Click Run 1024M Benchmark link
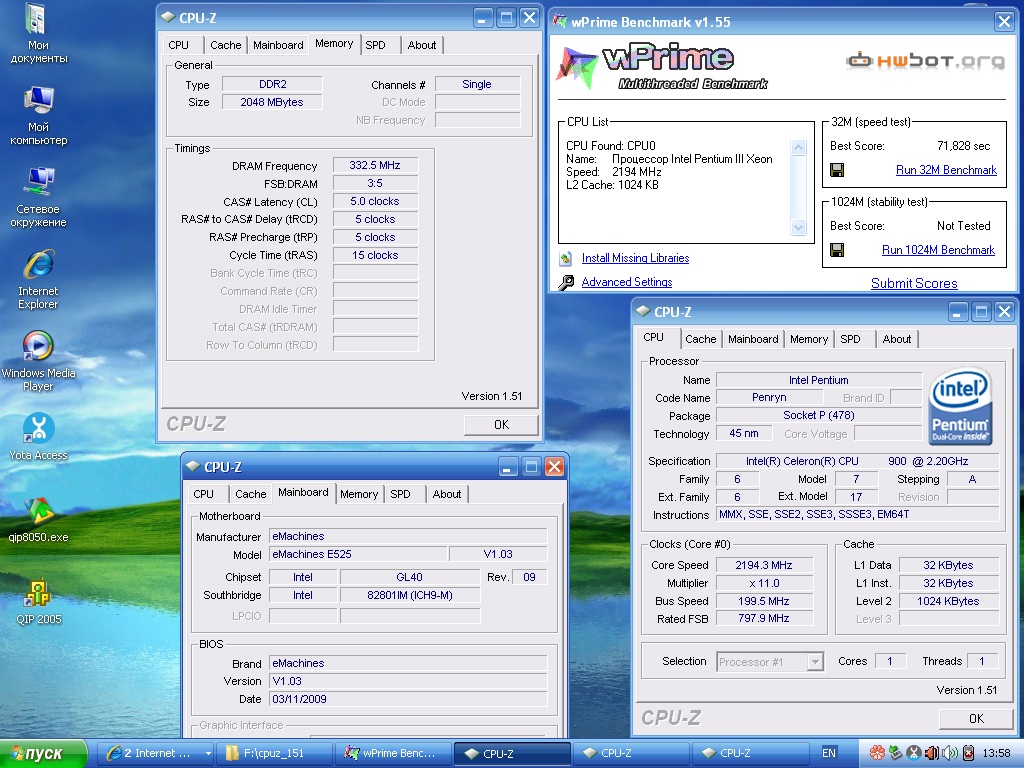 (x=938, y=250)
